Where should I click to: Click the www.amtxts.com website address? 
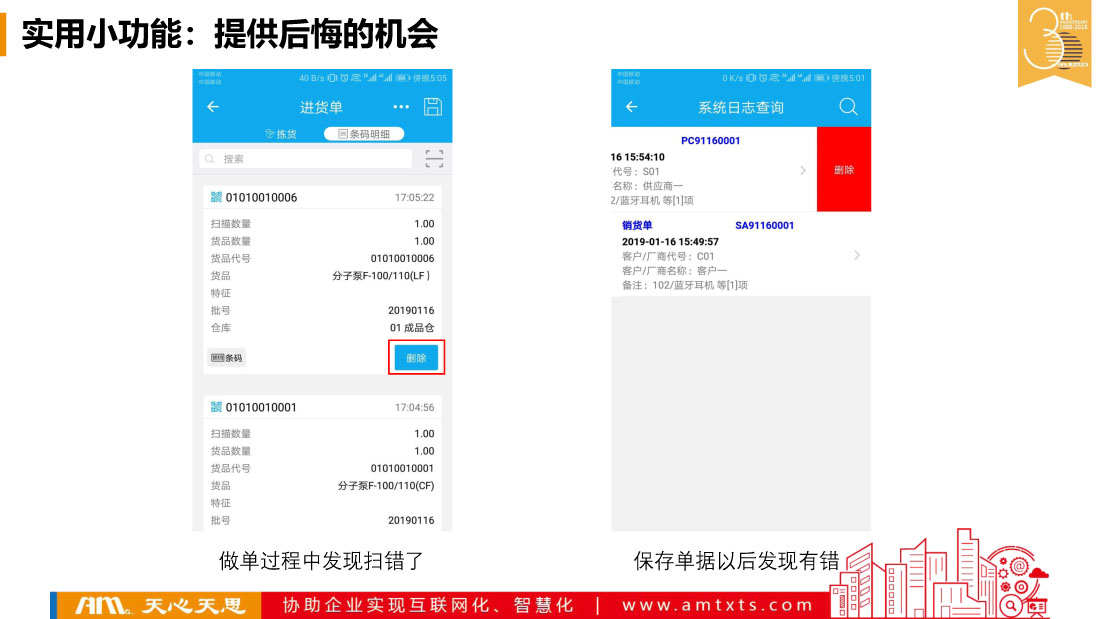(x=717, y=605)
